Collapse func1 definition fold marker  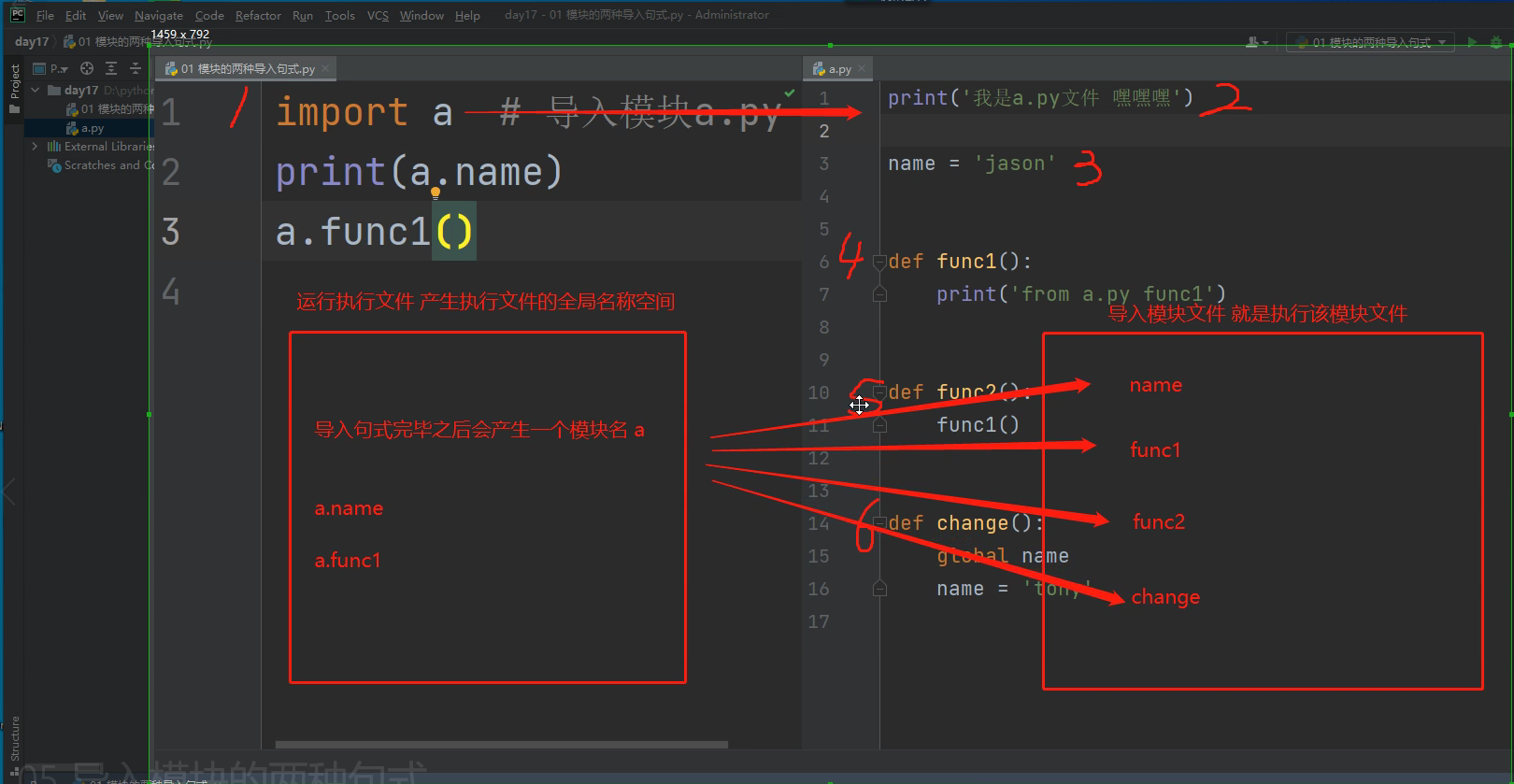point(879,262)
